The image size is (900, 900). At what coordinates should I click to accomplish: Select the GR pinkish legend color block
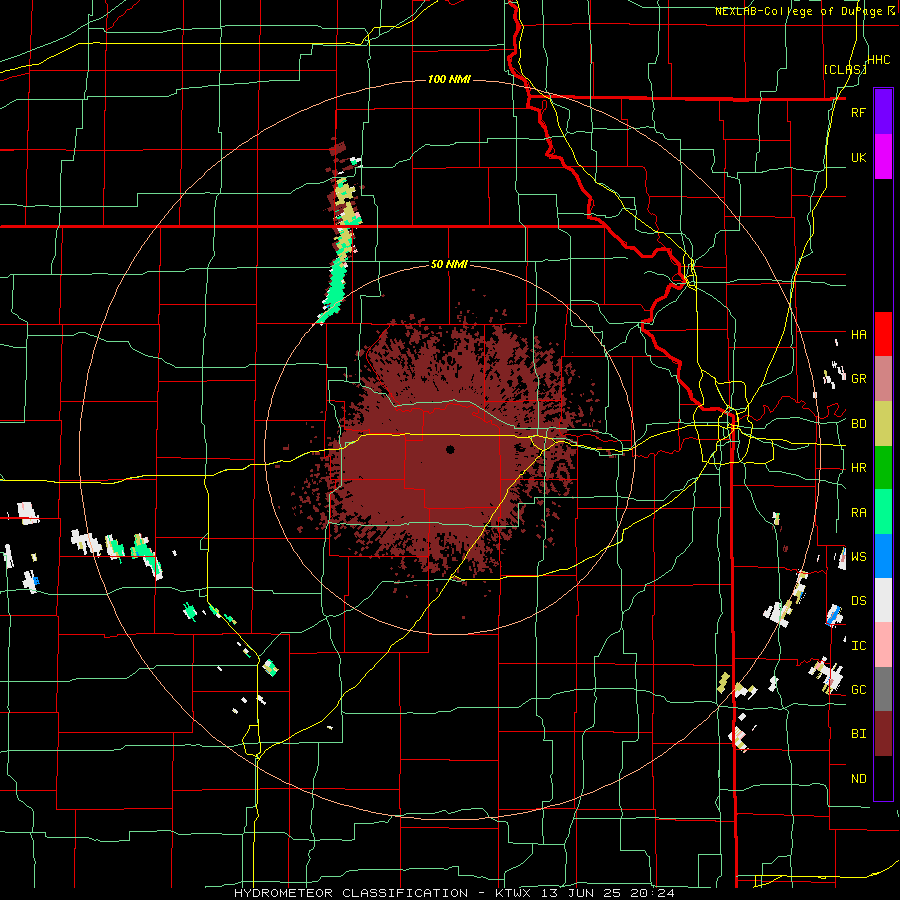click(883, 379)
